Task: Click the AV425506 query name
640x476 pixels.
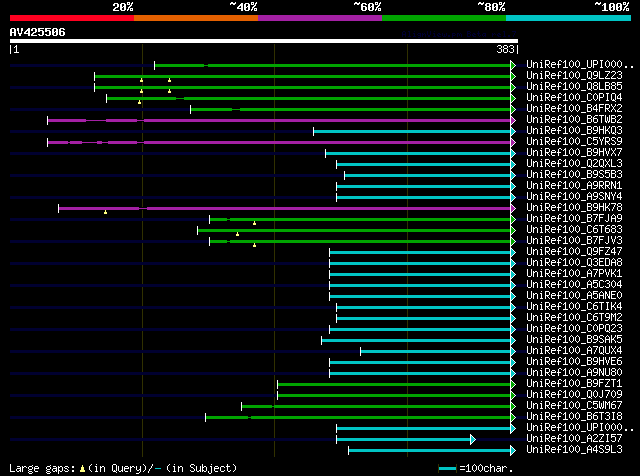Action: point(38,32)
